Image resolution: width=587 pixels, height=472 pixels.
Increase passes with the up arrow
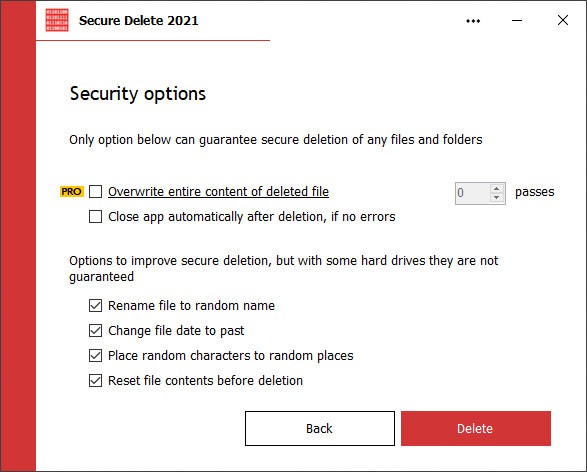(496, 188)
